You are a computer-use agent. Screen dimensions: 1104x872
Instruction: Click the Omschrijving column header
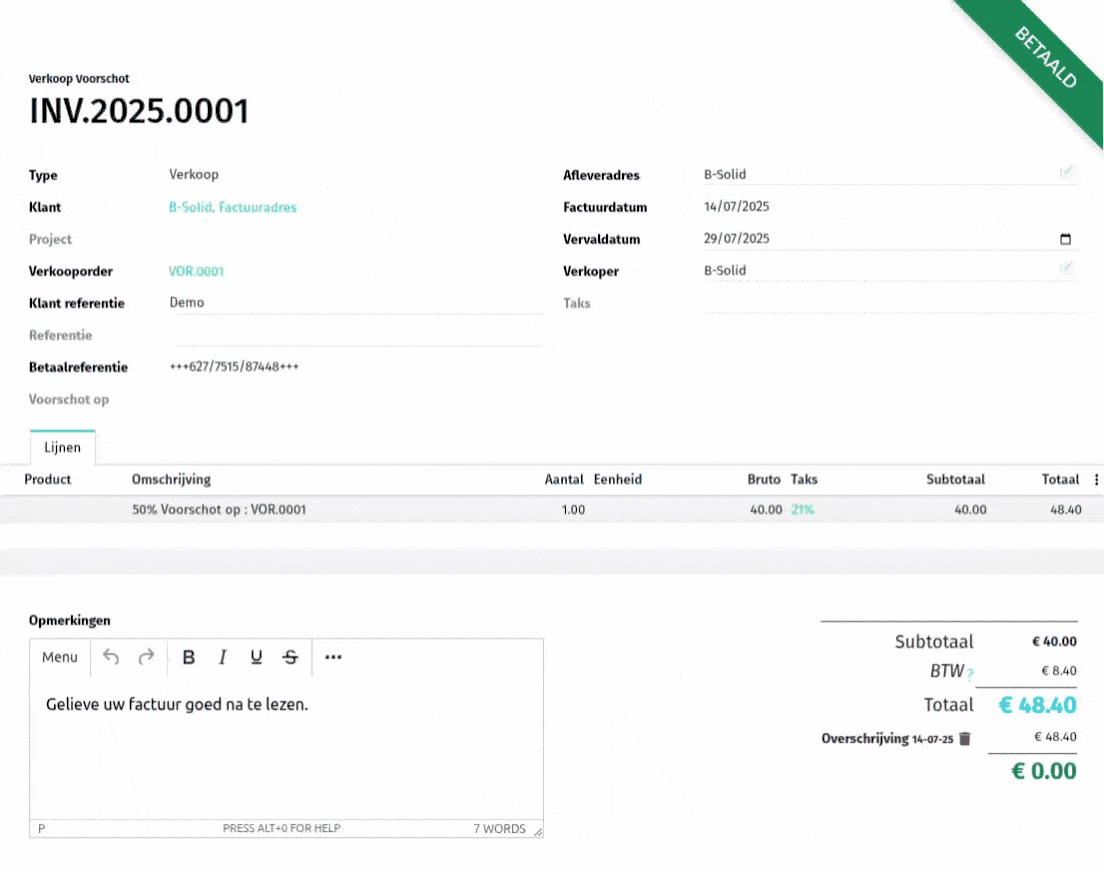[x=171, y=480]
